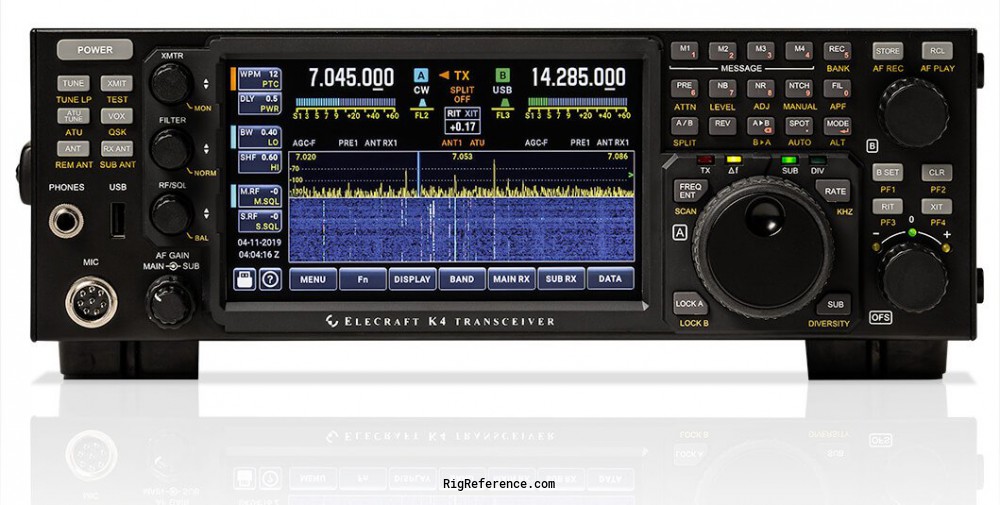Select the SHF 0.60 HI field

[x=260, y=162]
